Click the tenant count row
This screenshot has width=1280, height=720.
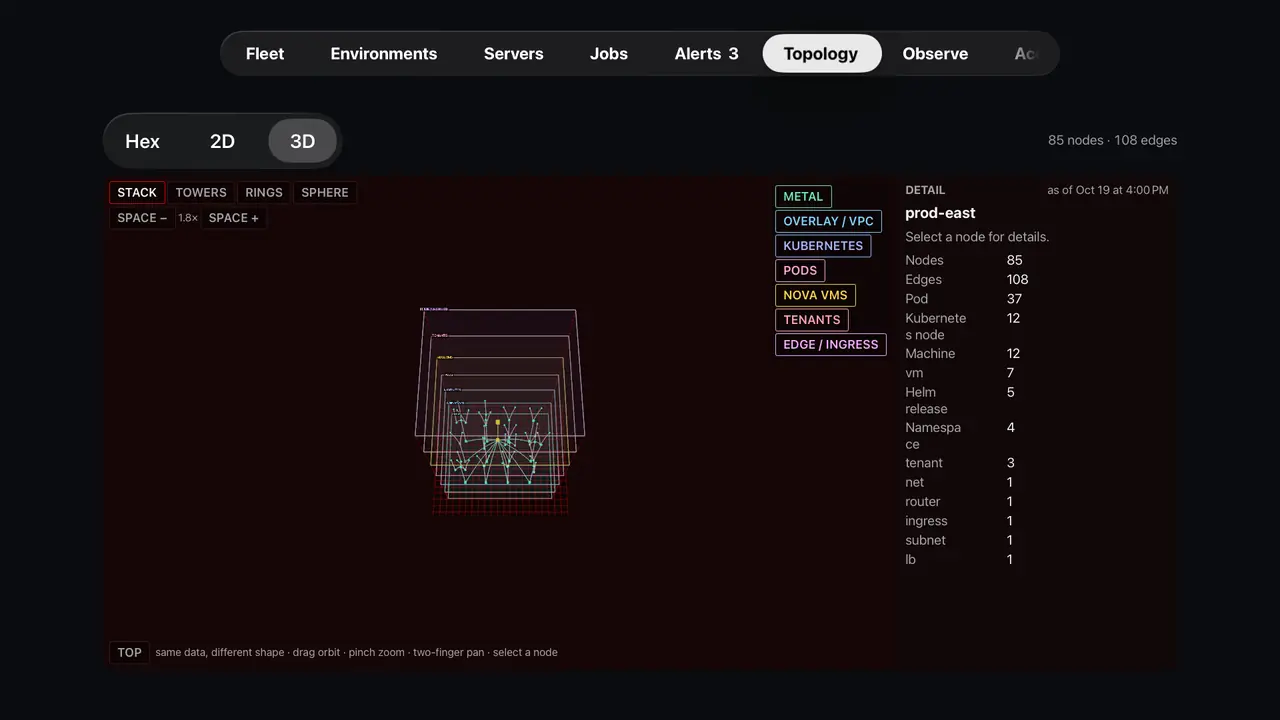coord(1037,463)
